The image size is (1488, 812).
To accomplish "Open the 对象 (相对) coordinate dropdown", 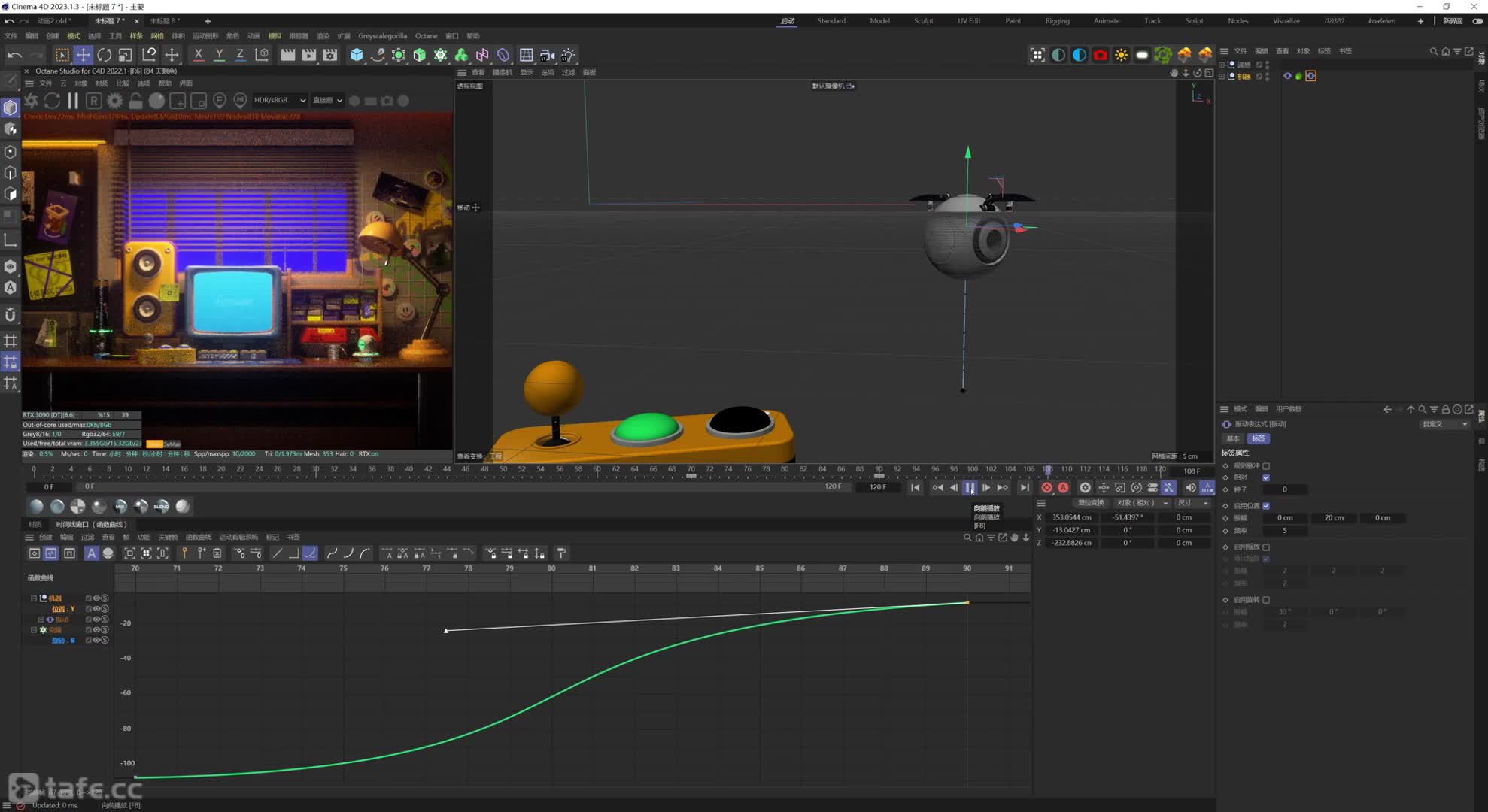I will (x=1141, y=503).
